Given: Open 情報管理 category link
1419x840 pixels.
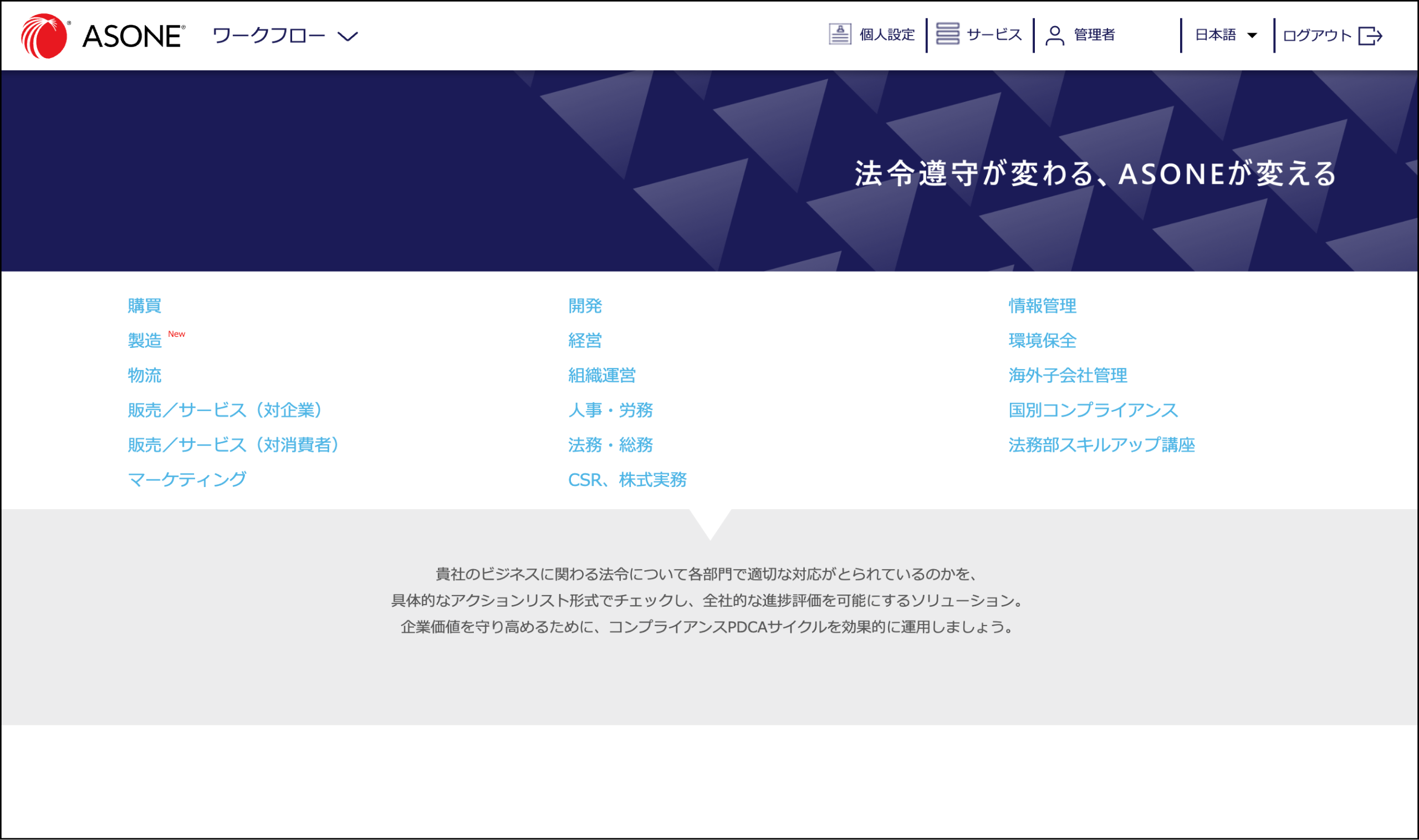Looking at the screenshot, I should click(x=1043, y=306).
